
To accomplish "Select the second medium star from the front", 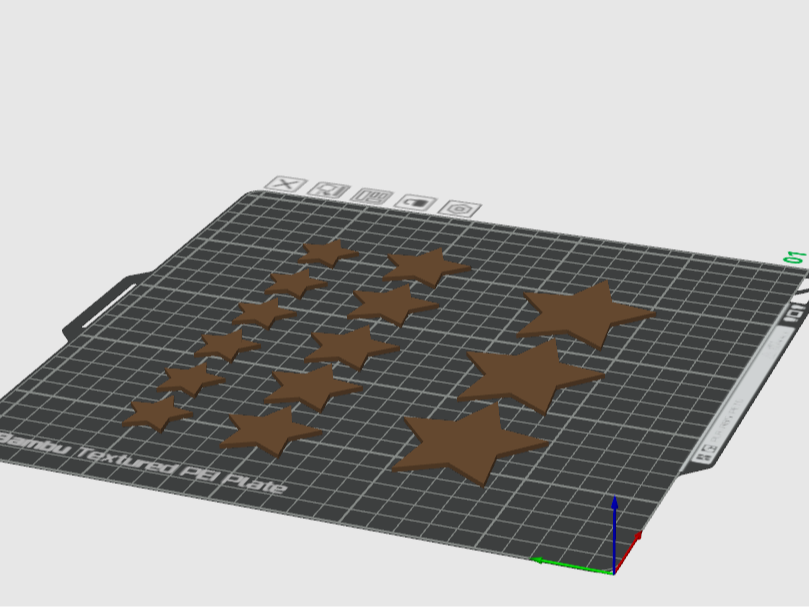I will click(313, 388).
